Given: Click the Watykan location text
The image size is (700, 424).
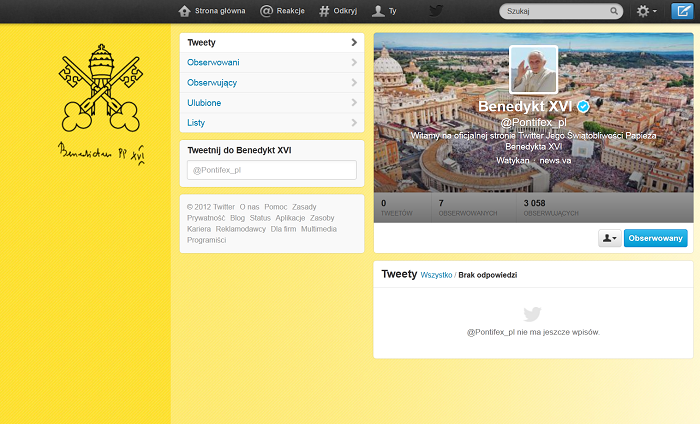Looking at the screenshot, I should pyautogui.click(x=512, y=160).
